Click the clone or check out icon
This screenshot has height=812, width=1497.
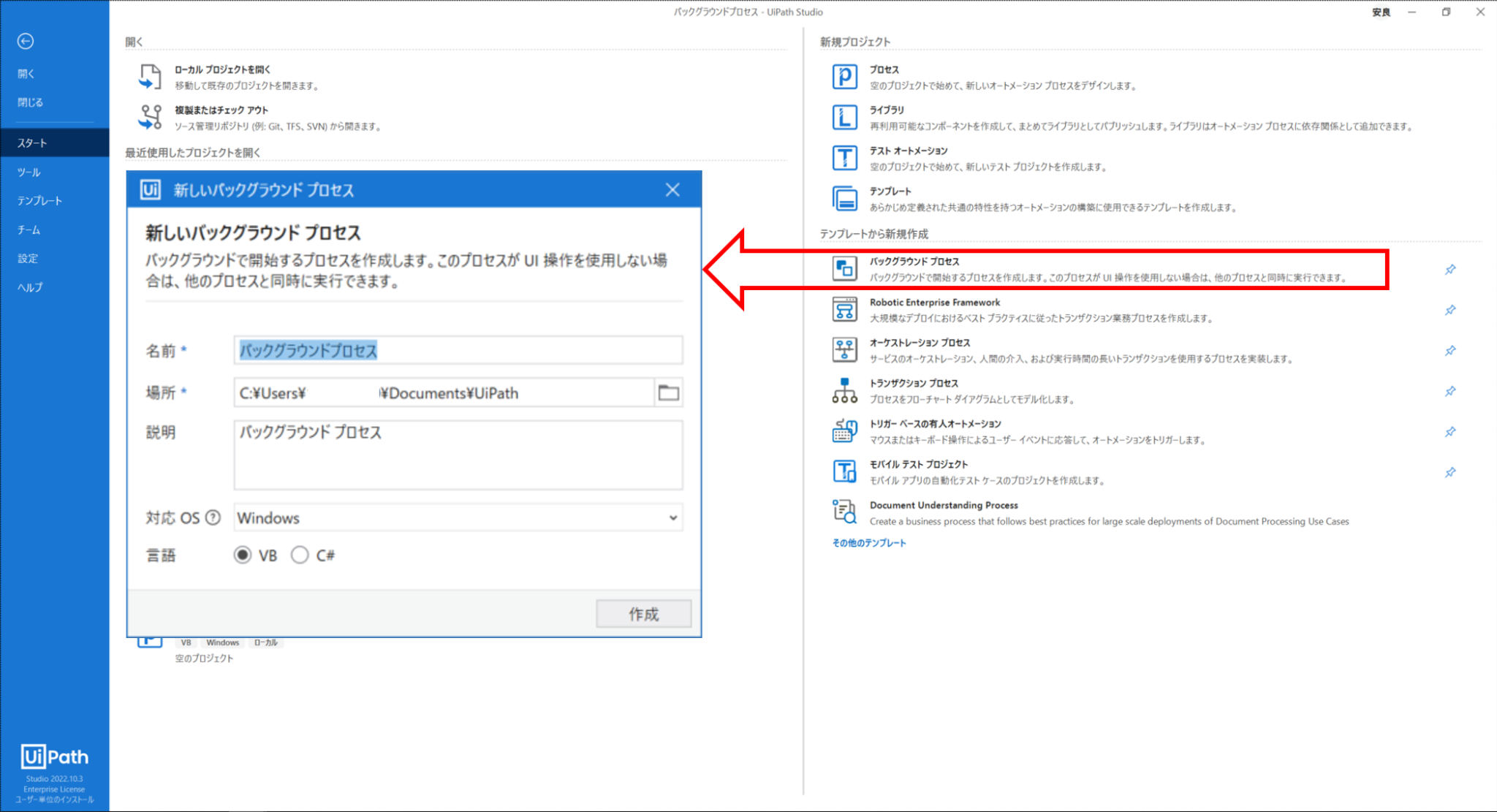150,117
